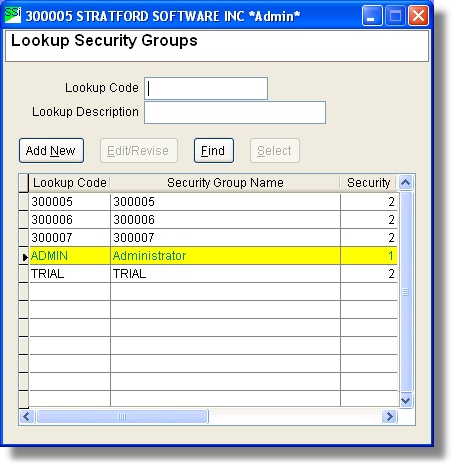Viewport: 454px width, 467px height.
Task: Sort by the Lookup Code column header
Action: 69,183
